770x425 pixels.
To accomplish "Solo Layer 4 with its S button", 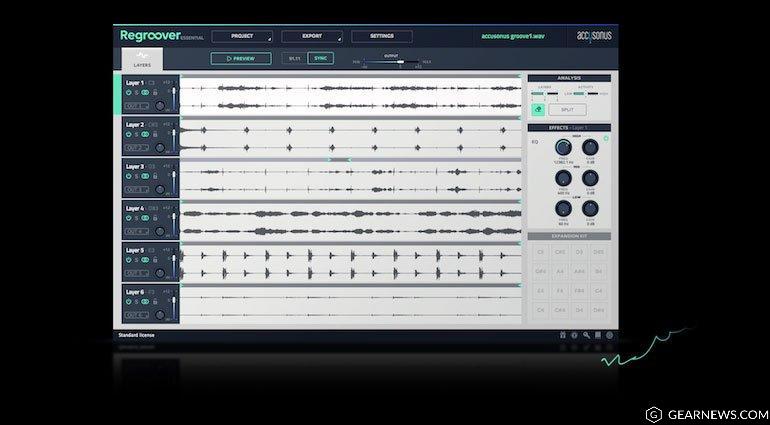I will tap(137, 218).
